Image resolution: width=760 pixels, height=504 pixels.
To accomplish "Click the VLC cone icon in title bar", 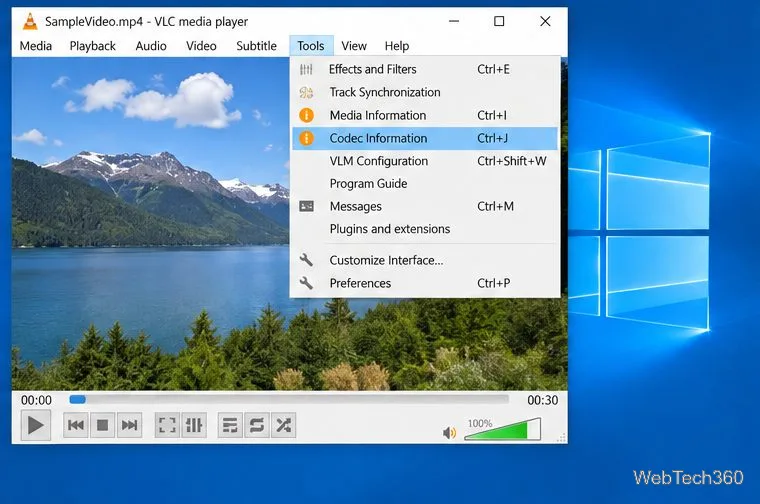I will pyautogui.click(x=30, y=21).
